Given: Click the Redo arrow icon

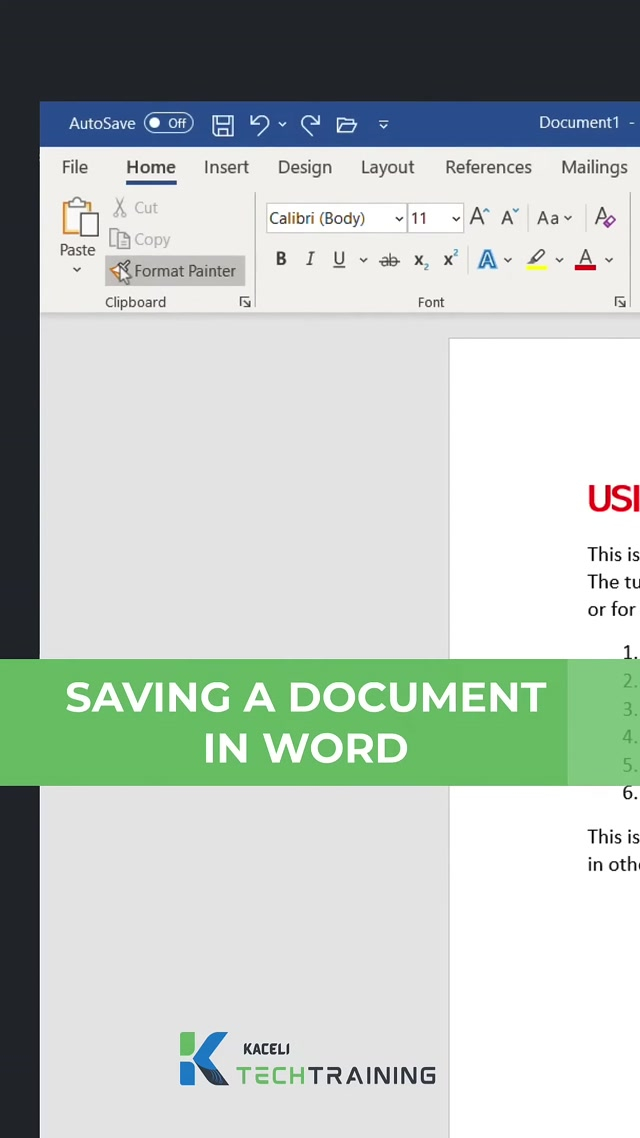Looking at the screenshot, I should click(311, 124).
